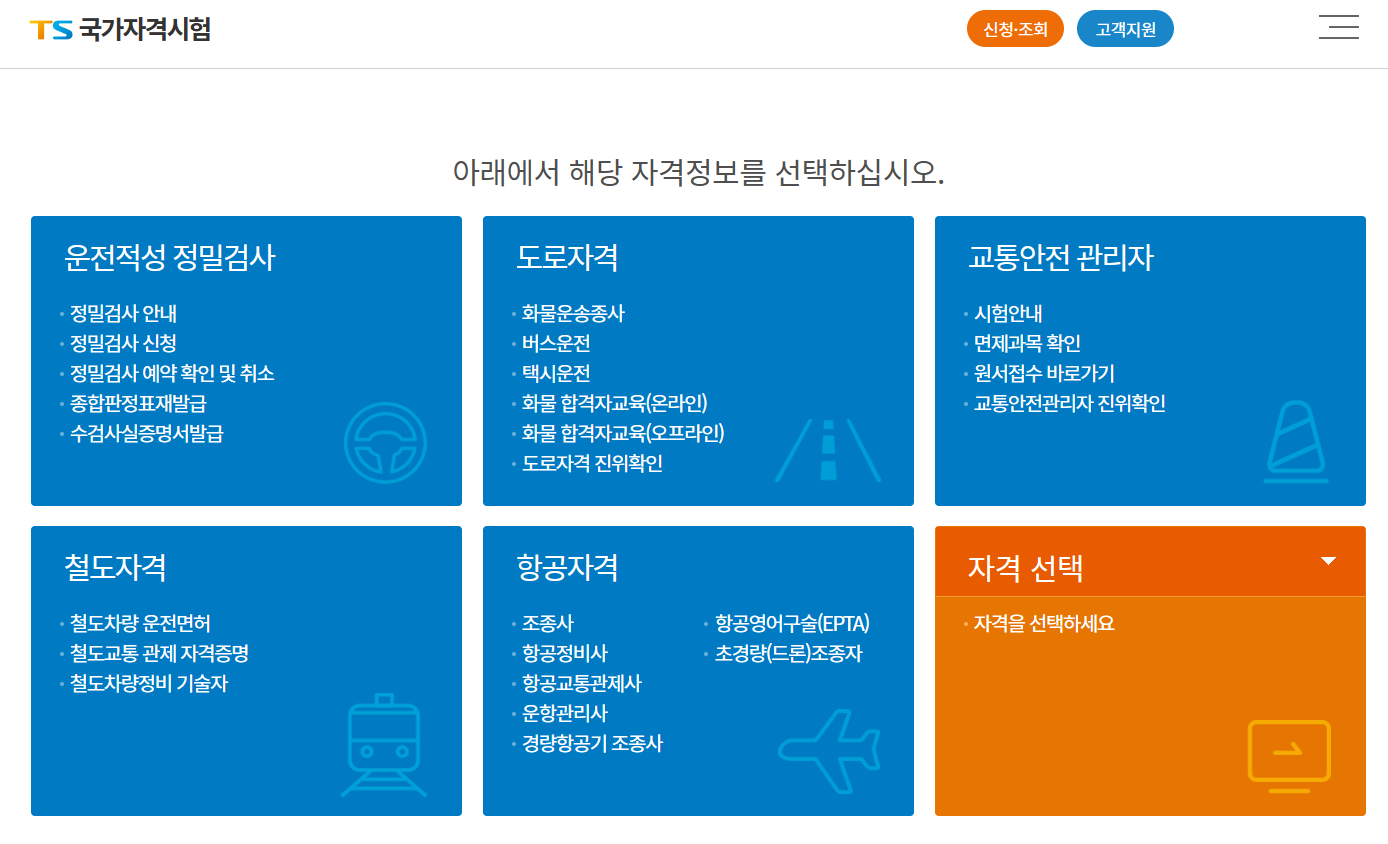This screenshot has width=1388, height=844.
Task: Select 운항관리사 link
Action: click(565, 714)
